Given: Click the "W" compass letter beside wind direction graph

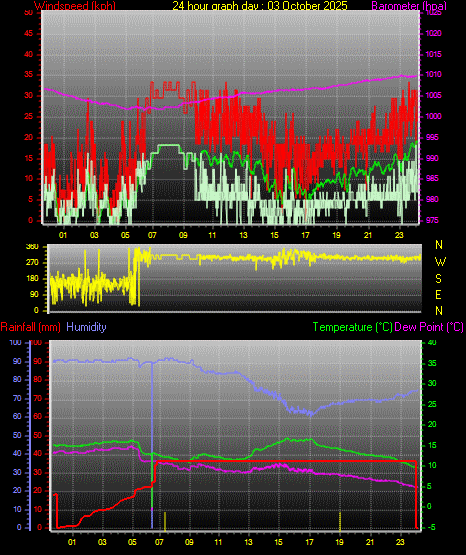Looking at the screenshot, I should [x=440, y=262].
